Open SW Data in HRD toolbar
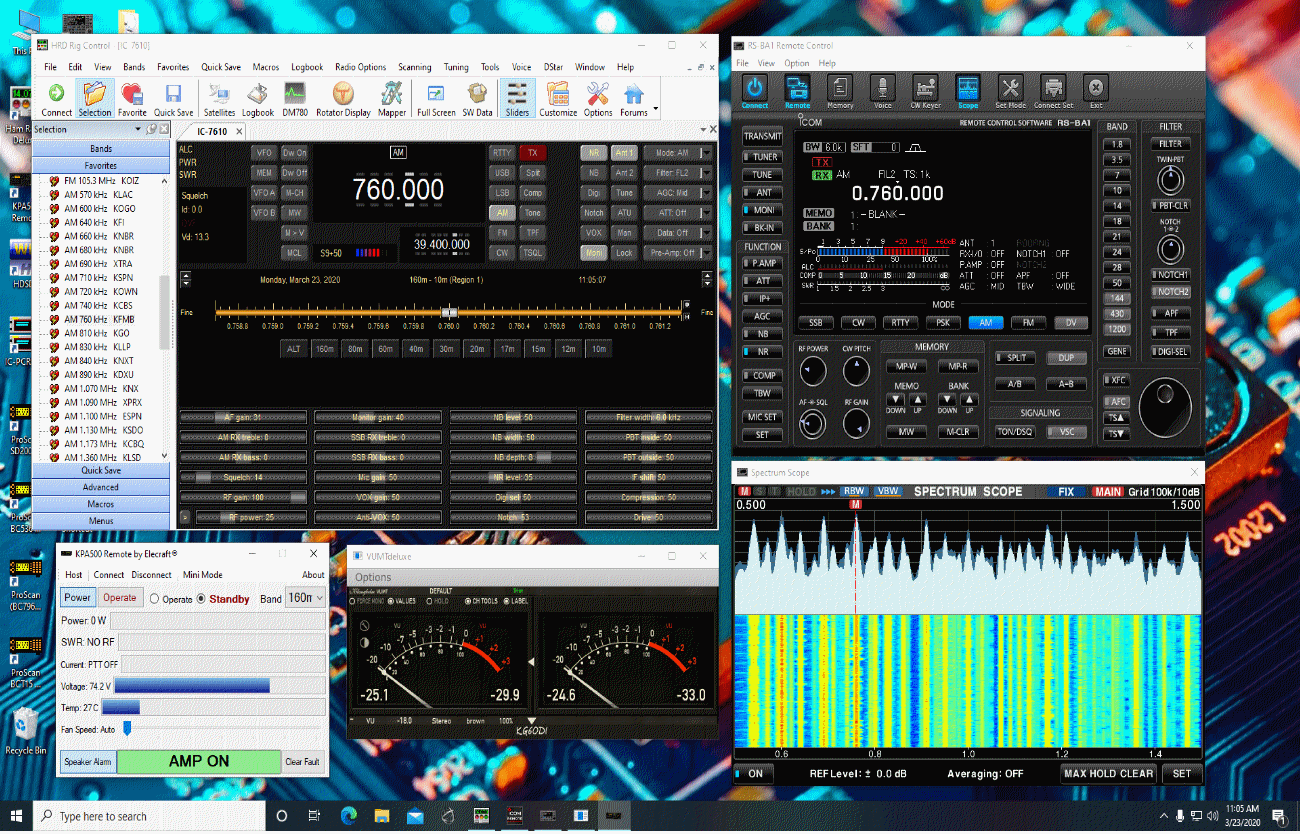 coord(477,99)
